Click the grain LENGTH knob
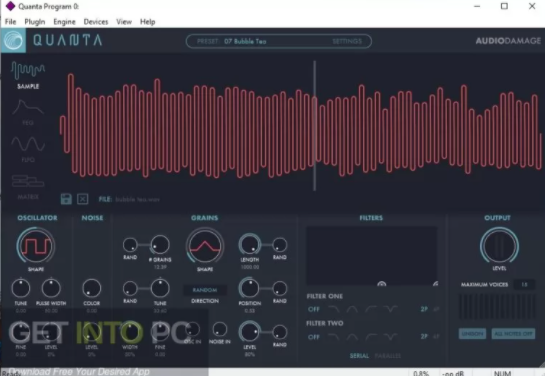545x376 pixels. point(250,244)
